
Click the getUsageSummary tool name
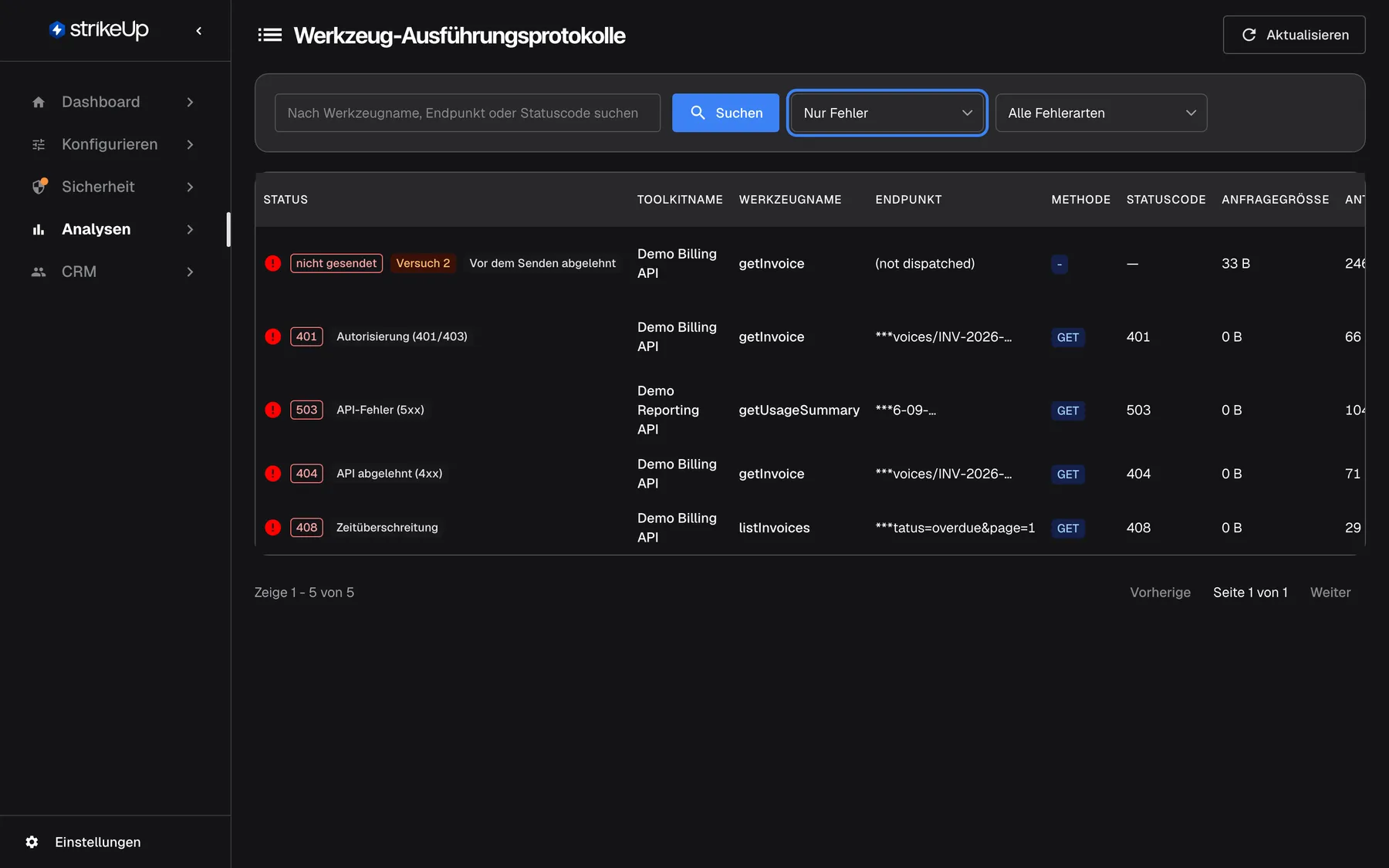pyautogui.click(x=799, y=410)
